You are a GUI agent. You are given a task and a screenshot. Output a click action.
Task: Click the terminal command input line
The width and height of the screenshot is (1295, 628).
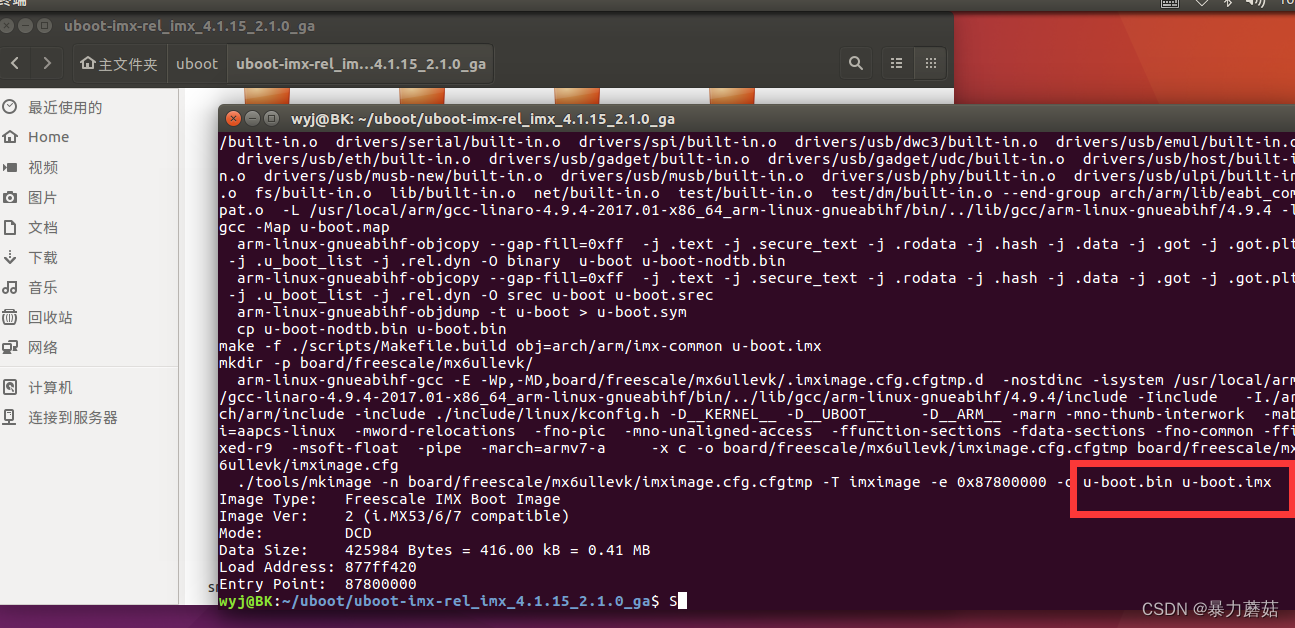pyautogui.click(x=683, y=600)
